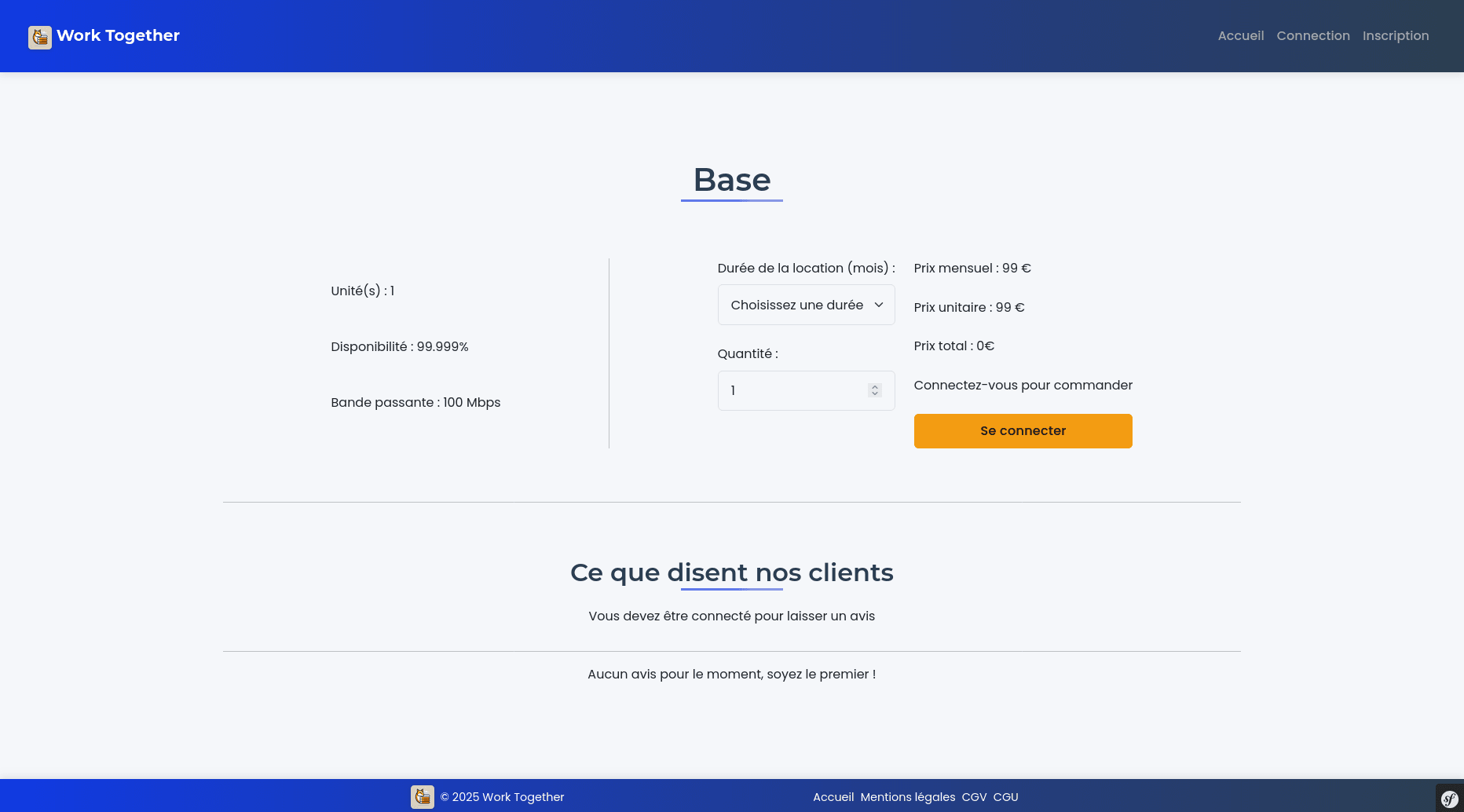Open the CGV footer link

[974, 797]
